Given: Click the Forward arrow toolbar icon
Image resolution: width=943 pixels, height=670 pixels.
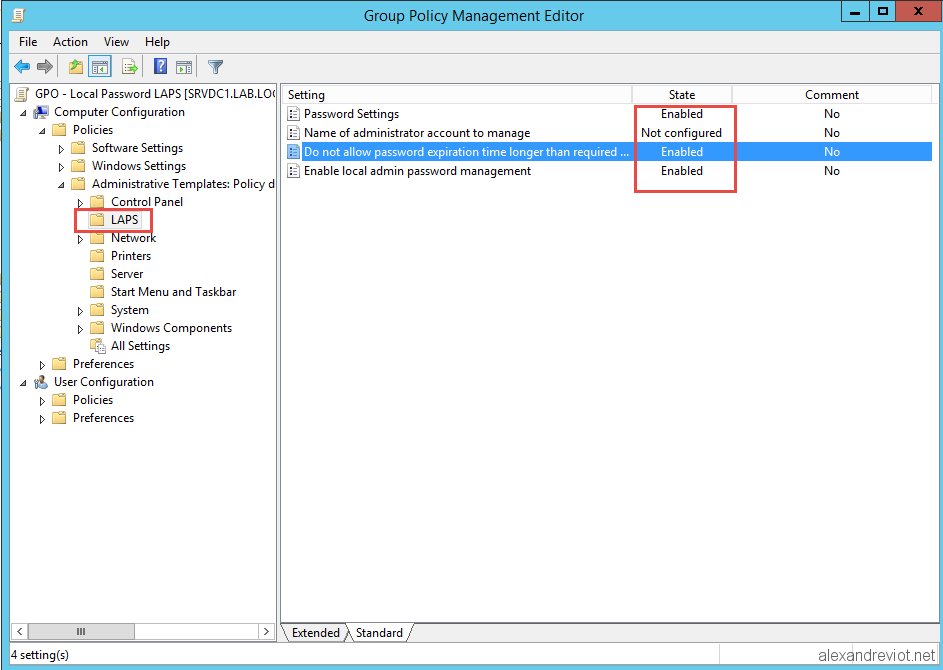Looking at the screenshot, I should (45, 66).
